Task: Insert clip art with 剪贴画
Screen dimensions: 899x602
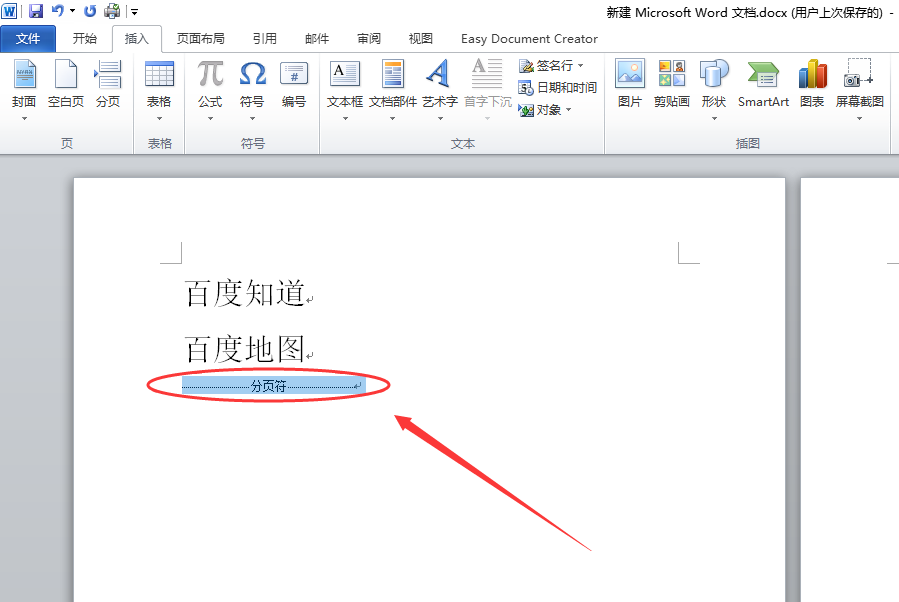Action: [x=671, y=83]
